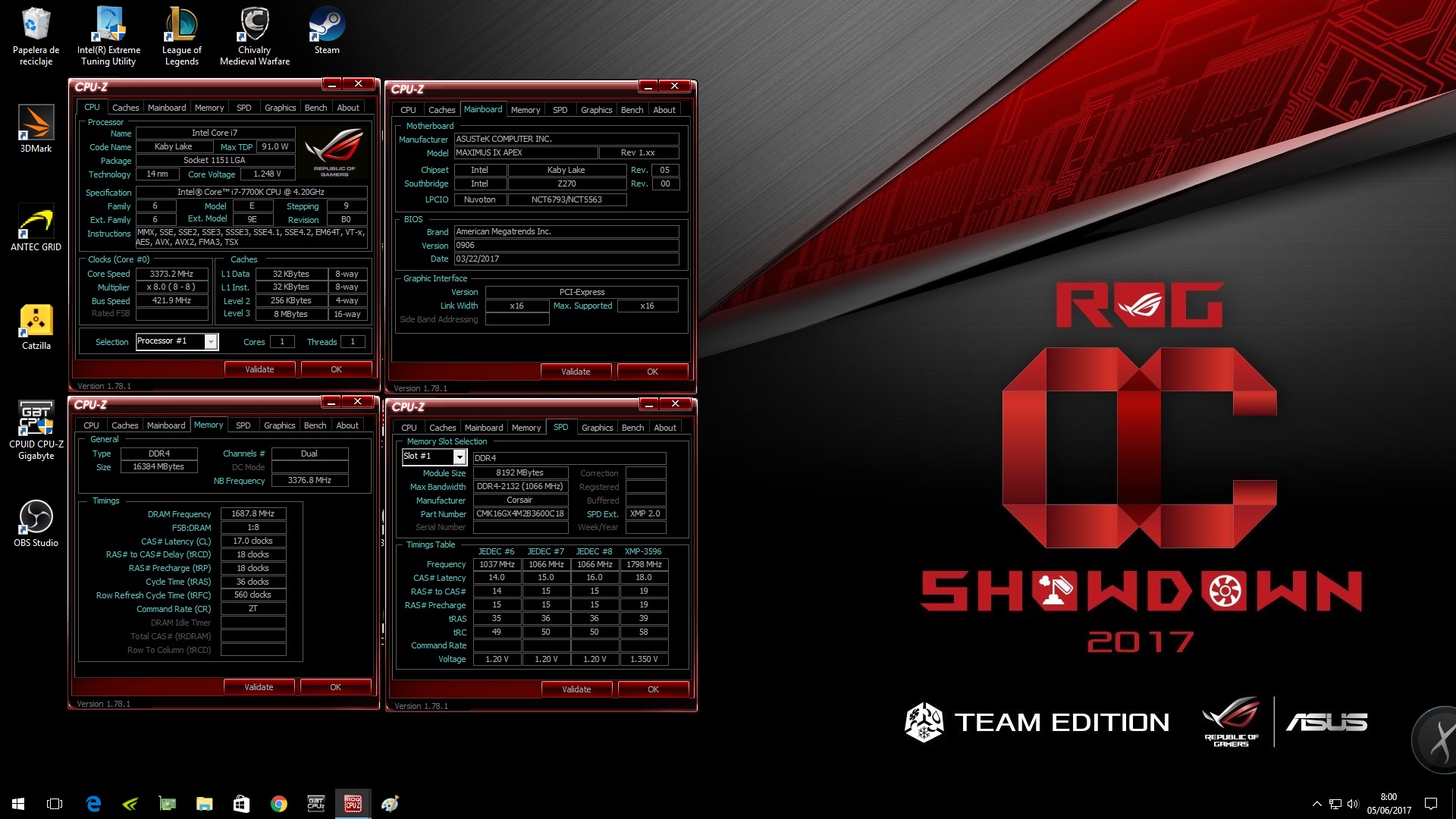Select the NB Frequency 3376.8 MHz value

(309, 480)
